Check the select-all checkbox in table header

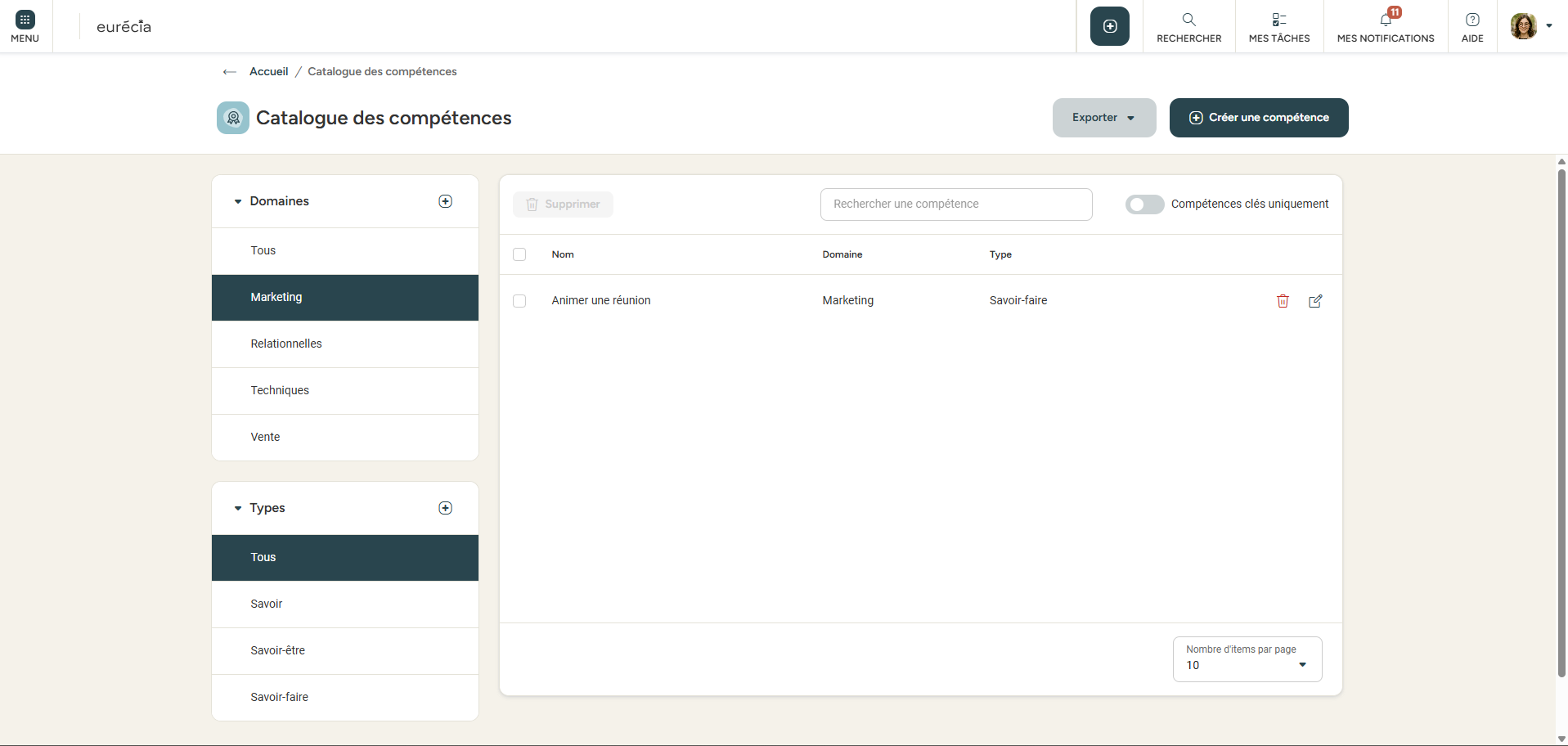(519, 254)
